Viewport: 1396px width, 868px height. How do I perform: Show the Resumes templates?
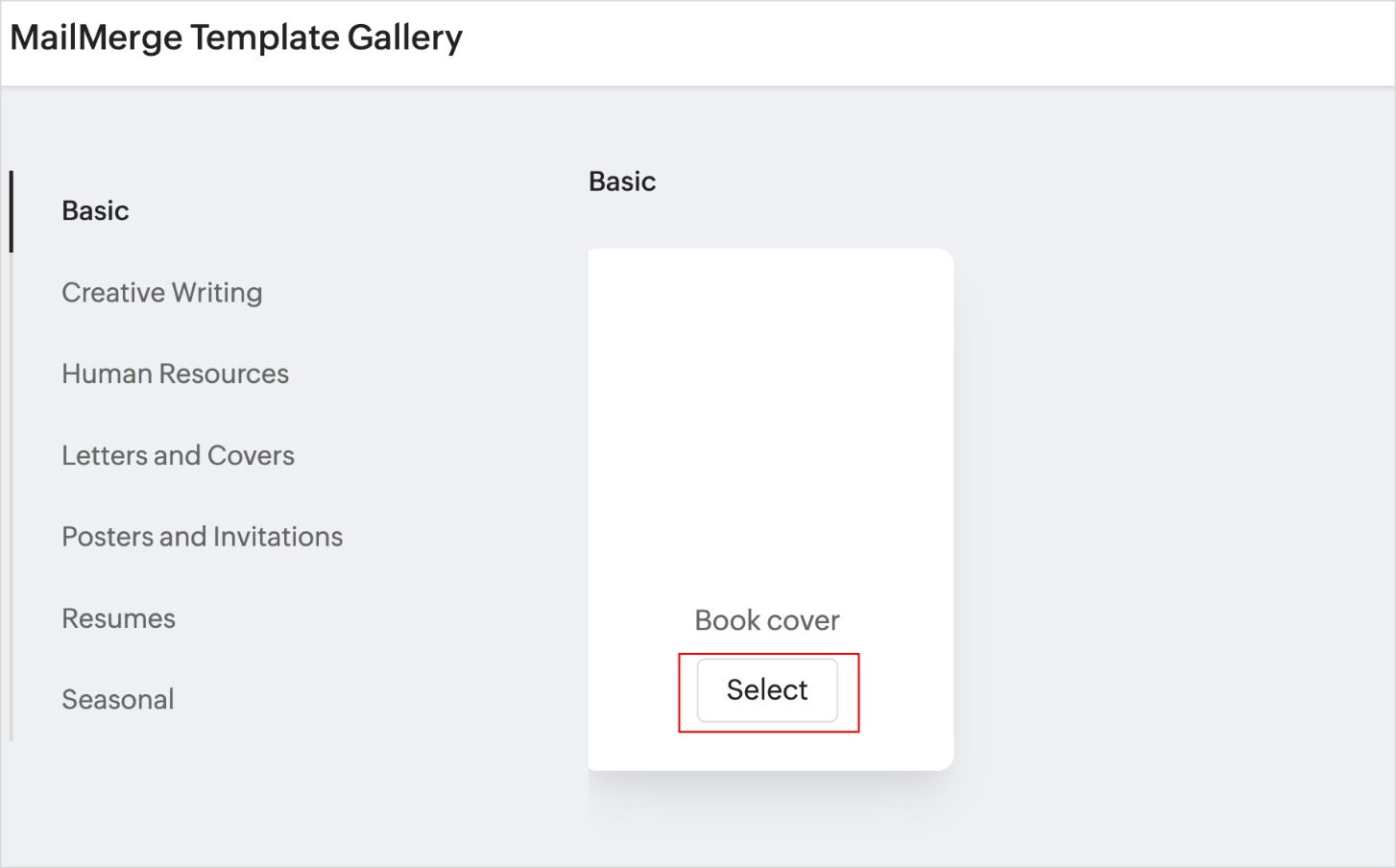(118, 618)
